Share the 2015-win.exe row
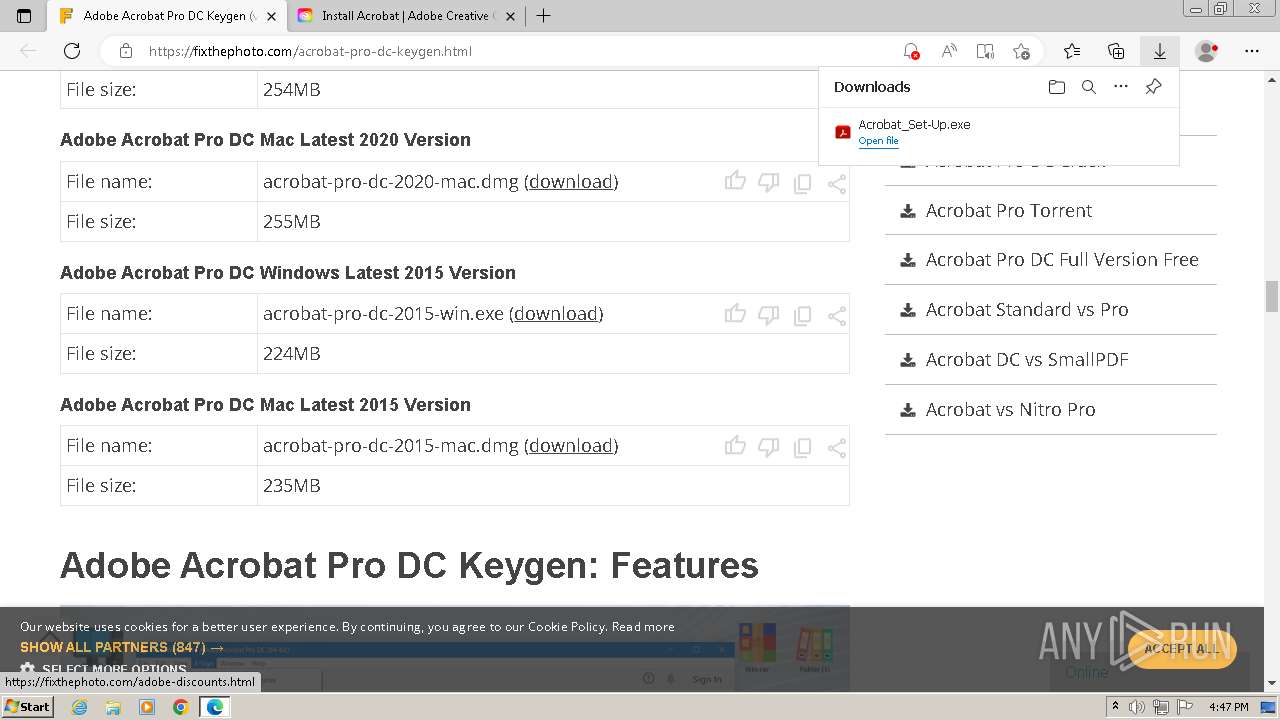 tap(837, 316)
